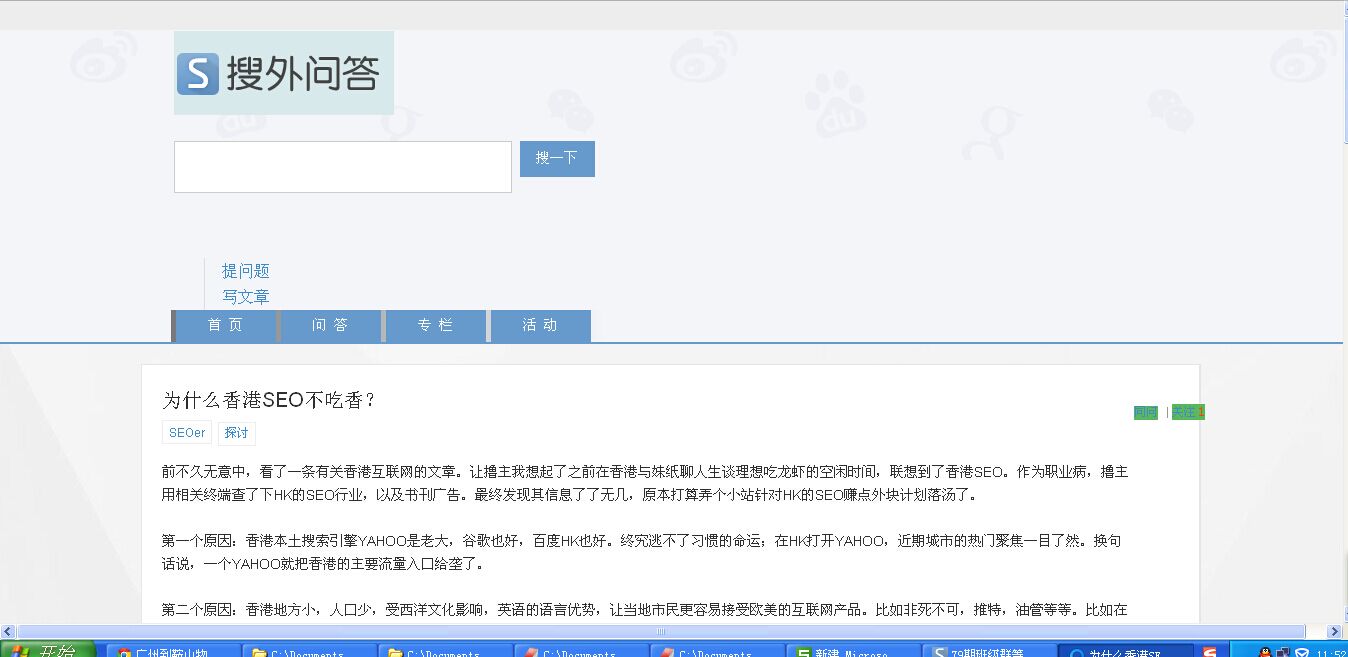Click the 写文章 link

pyautogui.click(x=245, y=297)
